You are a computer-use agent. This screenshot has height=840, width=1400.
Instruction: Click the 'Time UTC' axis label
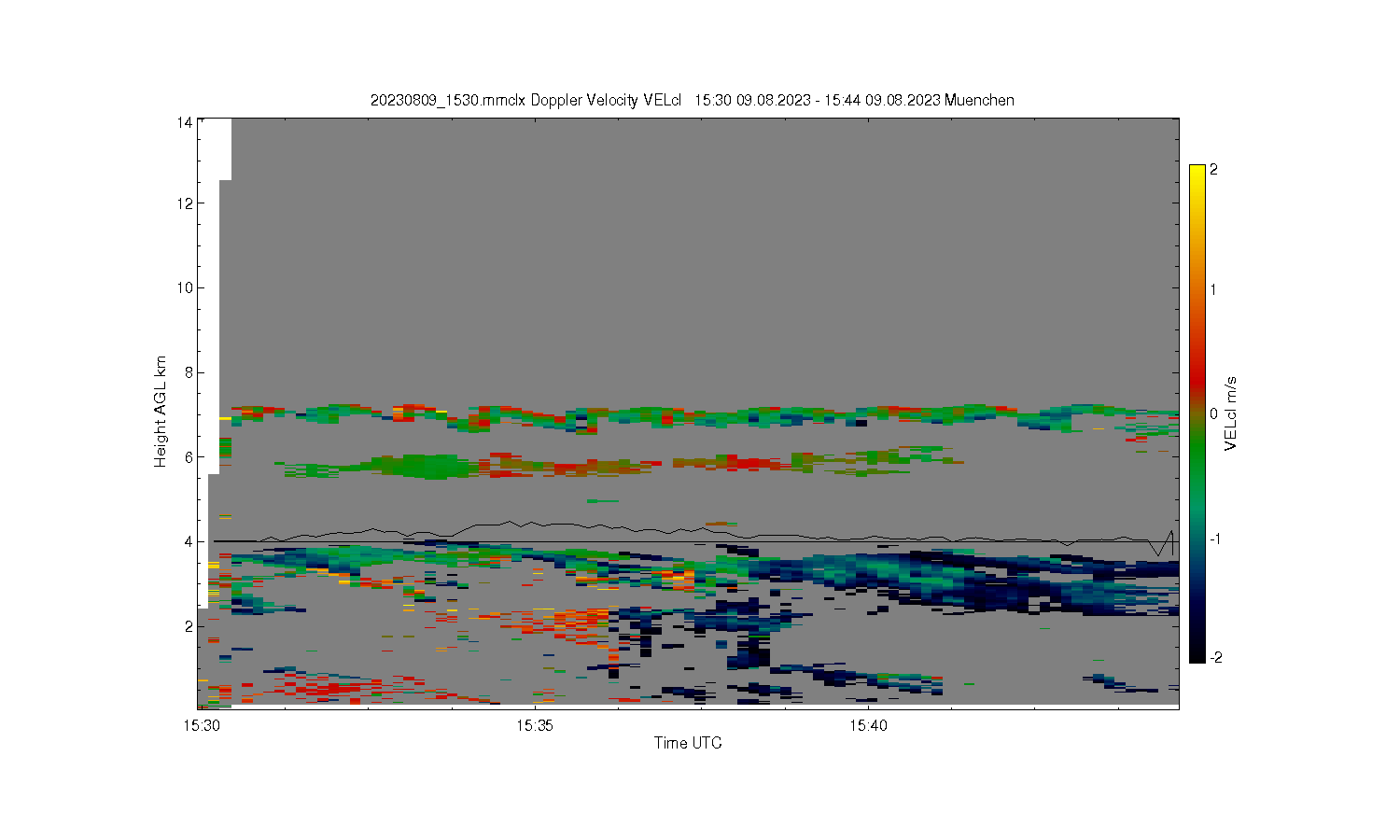(688, 743)
